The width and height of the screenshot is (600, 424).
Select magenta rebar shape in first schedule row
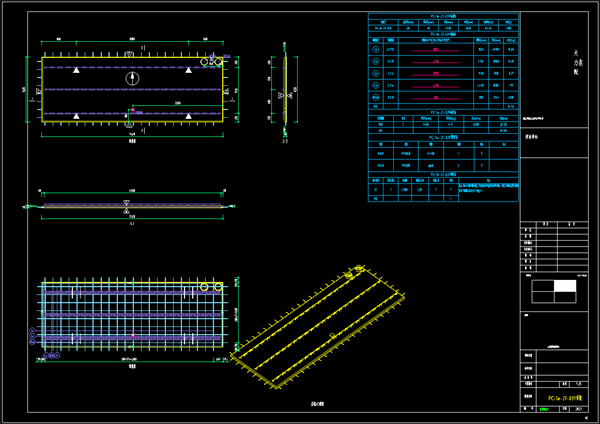pyautogui.click(x=435, y=50)
